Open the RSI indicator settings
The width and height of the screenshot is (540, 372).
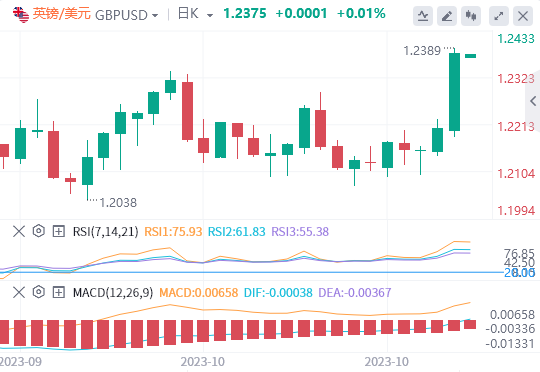(39, 231)
